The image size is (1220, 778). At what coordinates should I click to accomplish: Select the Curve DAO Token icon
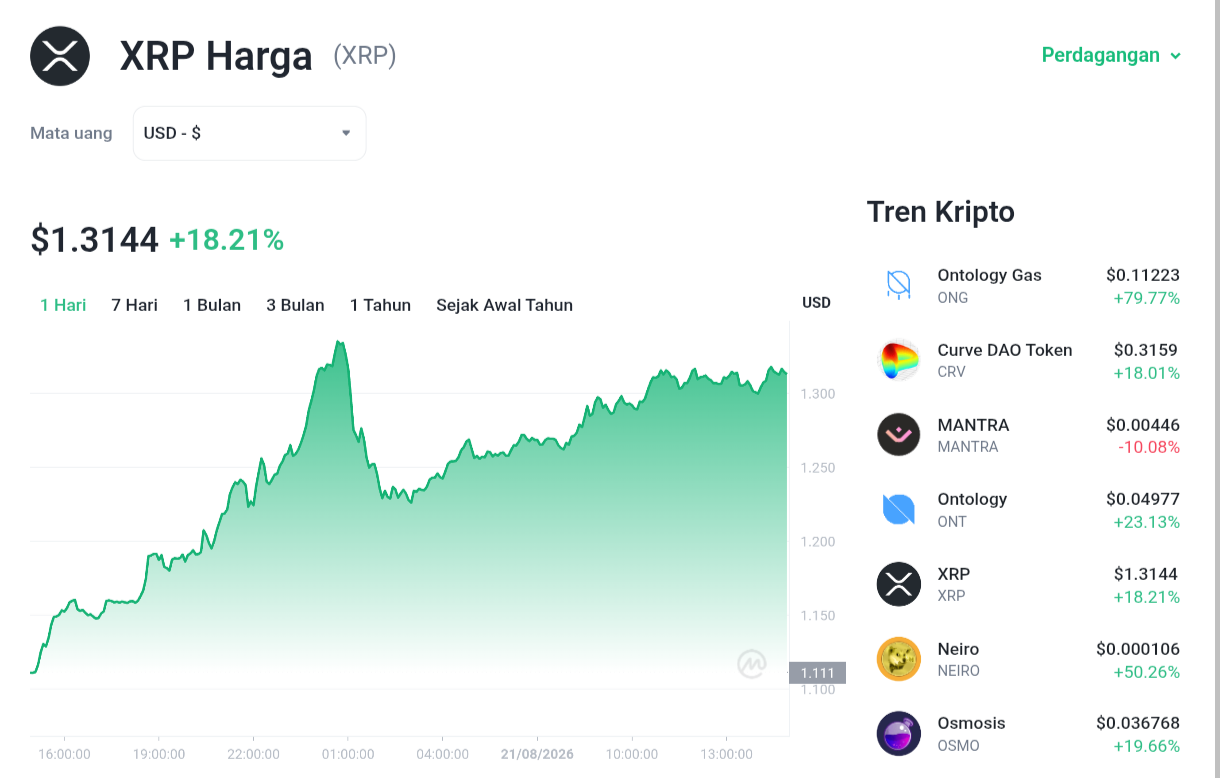898,360
